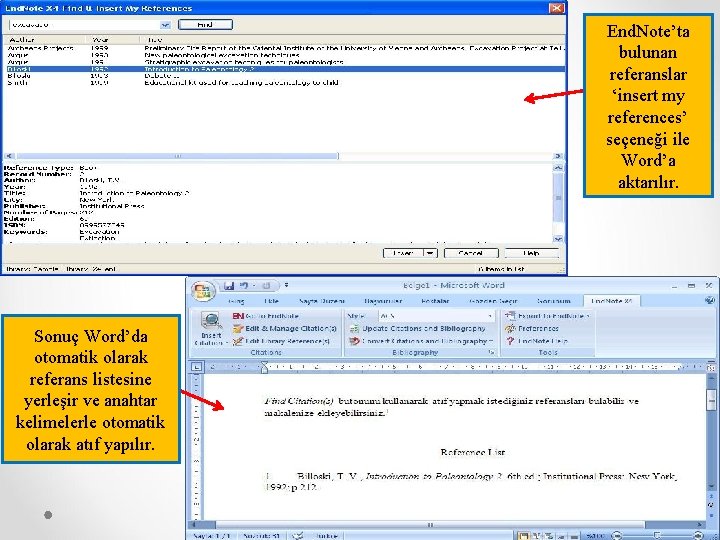Select the Archaeos Projects 1959 reference row
The height and width of the screenshot is (540, 720).
click(284, 48)
